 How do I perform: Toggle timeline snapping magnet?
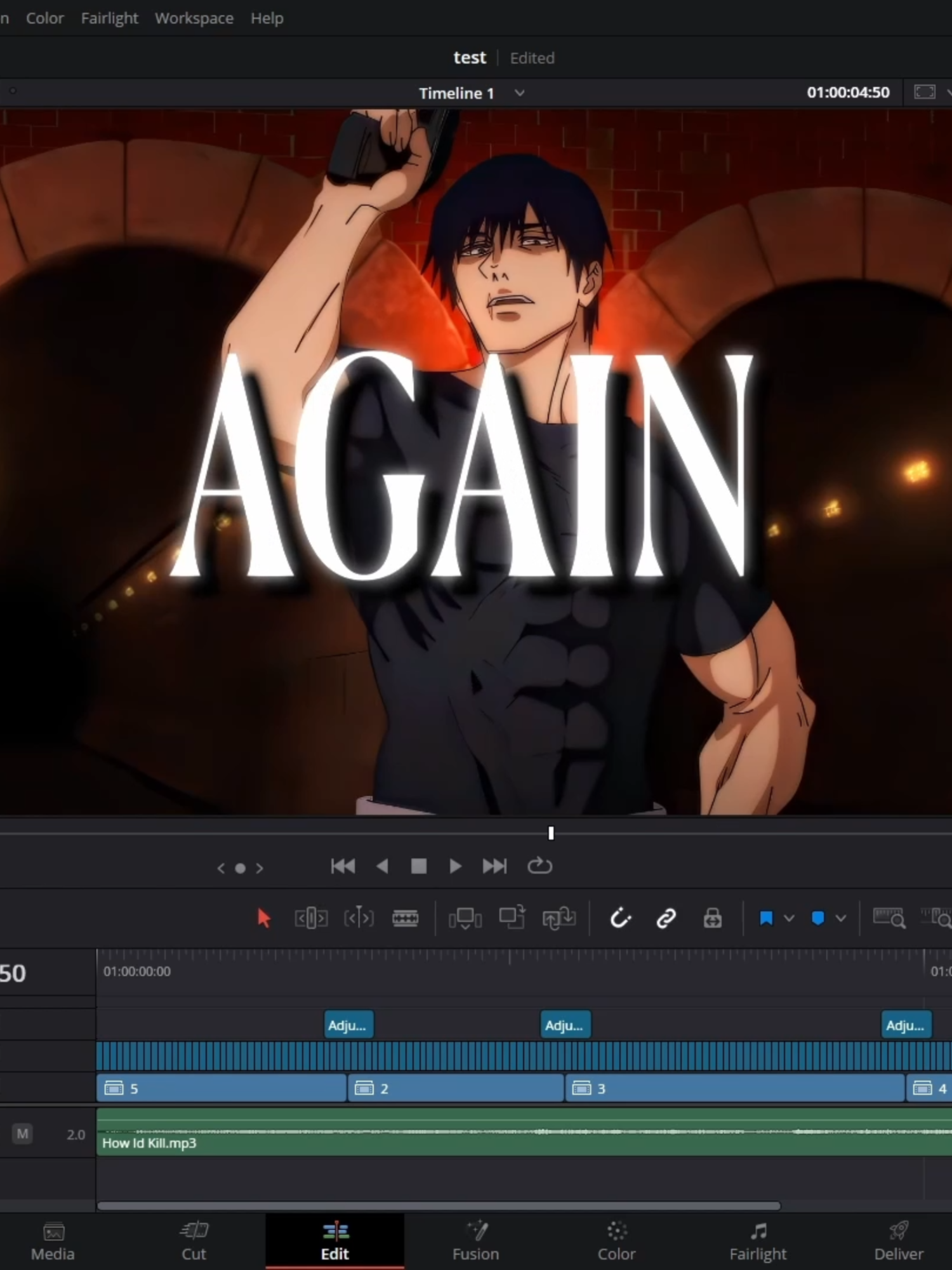click(x=620, y=918)
